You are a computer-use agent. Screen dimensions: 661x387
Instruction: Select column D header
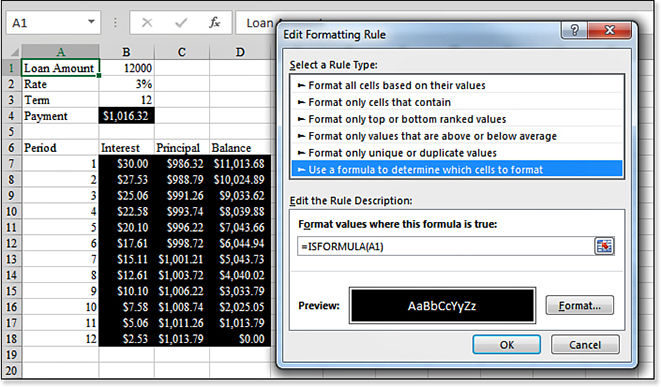[240, 52]
